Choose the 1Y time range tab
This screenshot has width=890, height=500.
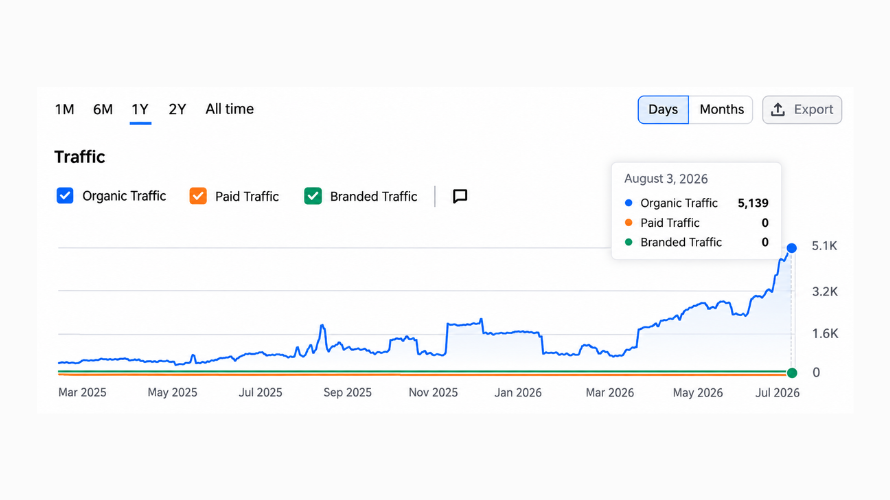pyautogui.click(x=140, y=109)
